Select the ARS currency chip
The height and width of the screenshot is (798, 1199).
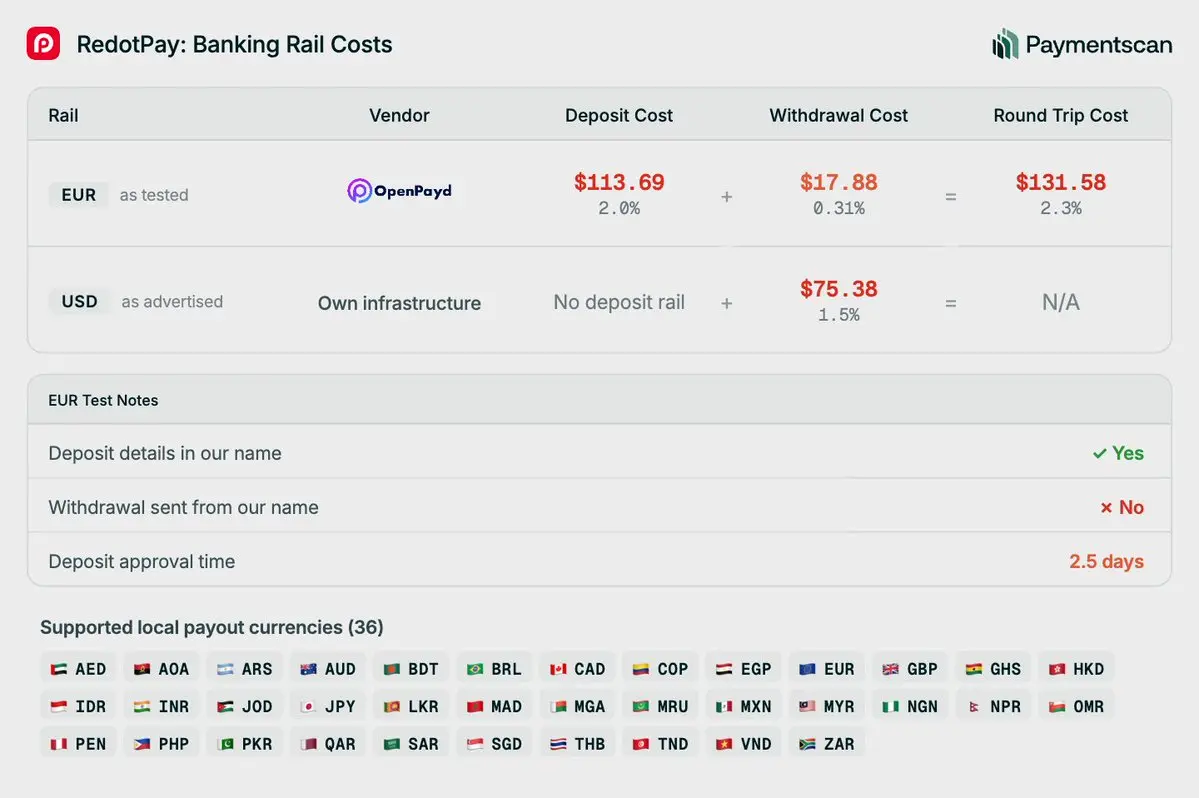click(x=245, y=669)
